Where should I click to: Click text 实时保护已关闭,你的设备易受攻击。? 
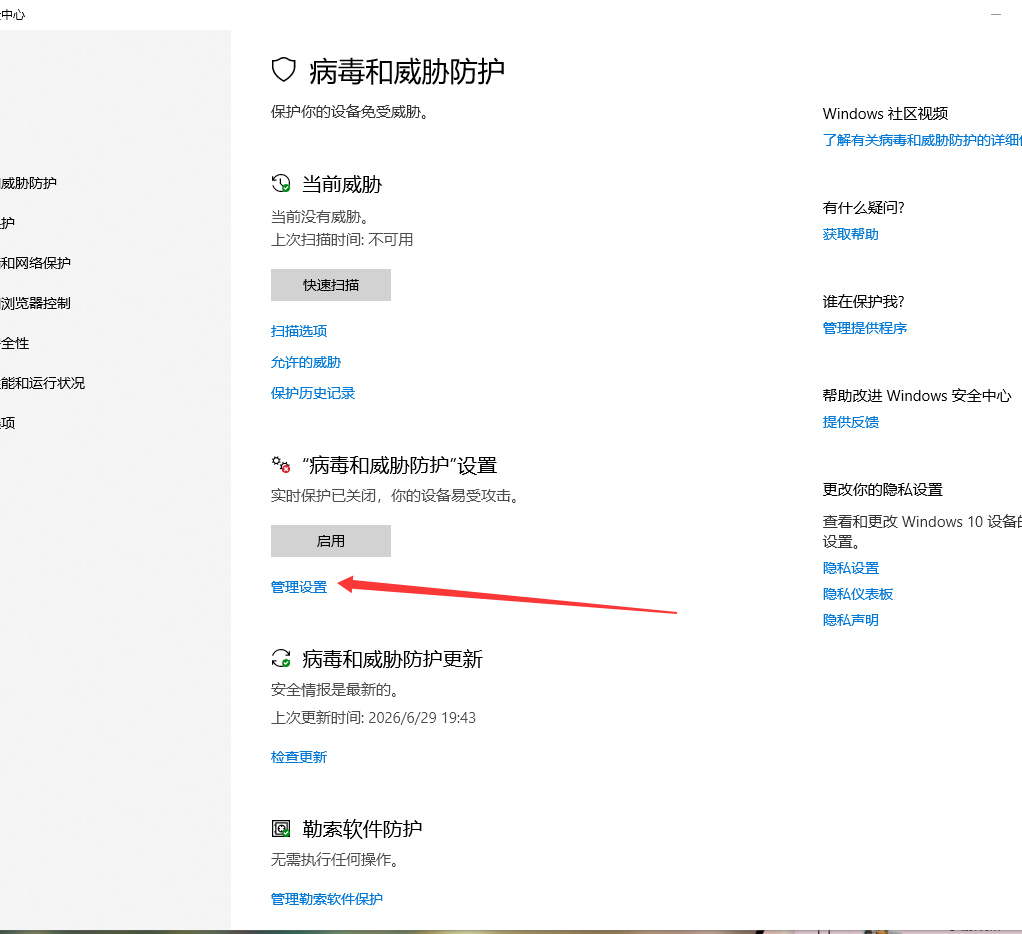(398, 496)
